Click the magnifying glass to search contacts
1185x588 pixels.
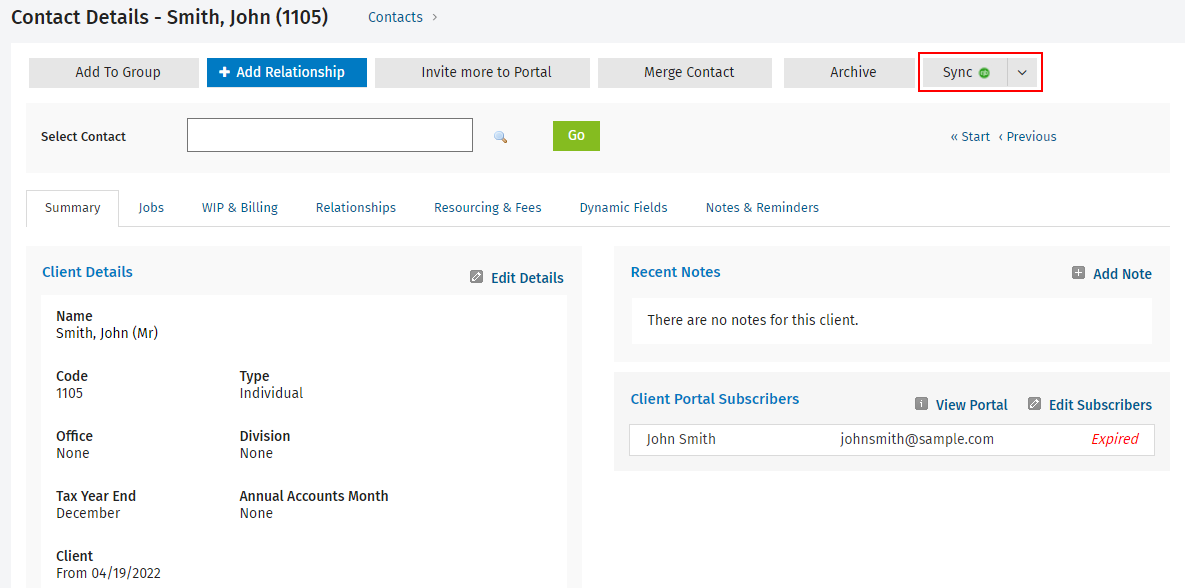(500, 135)
